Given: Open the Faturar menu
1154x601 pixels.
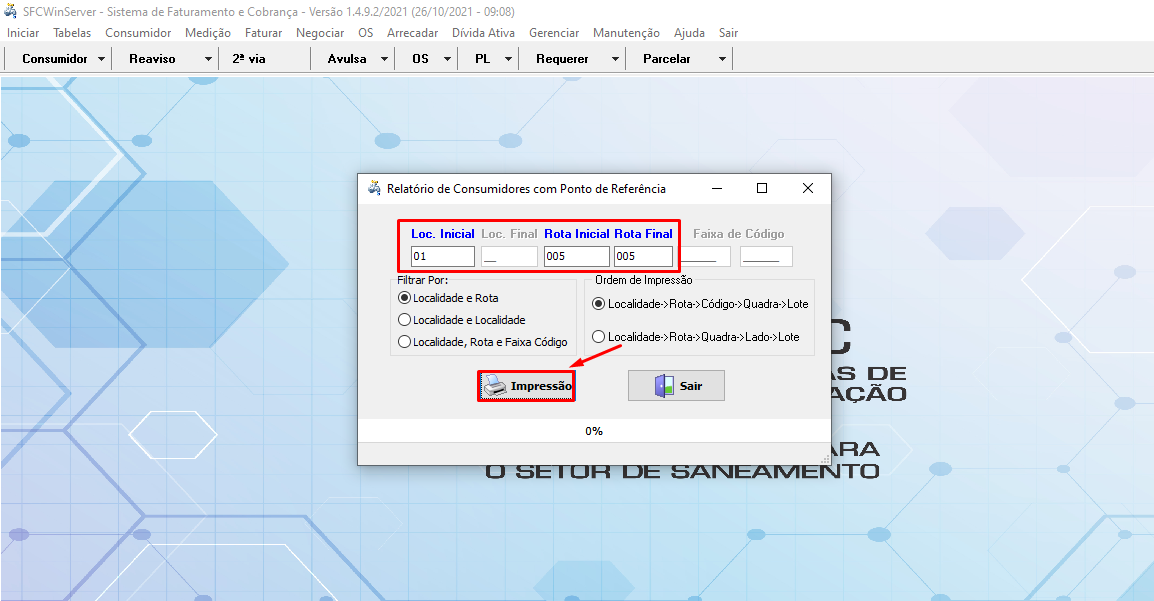Looking at the screenshot, I should tap(263, 33).
